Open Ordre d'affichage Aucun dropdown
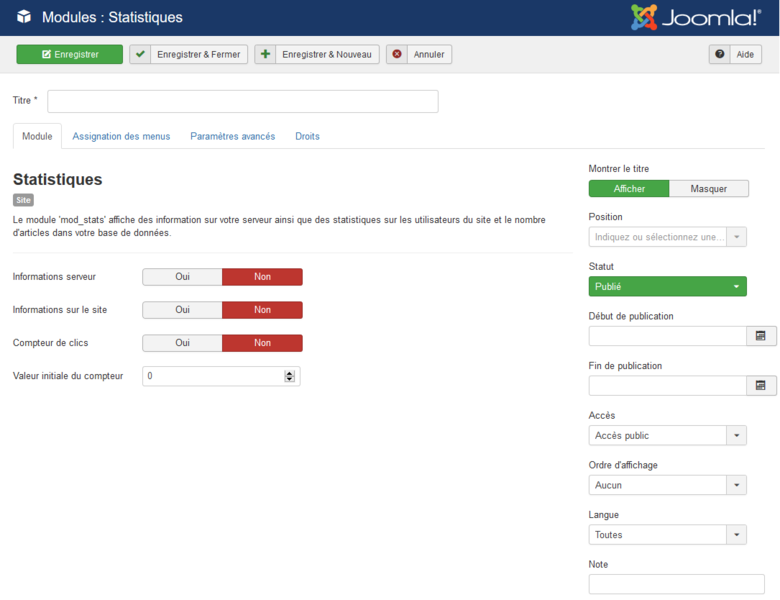This screenshot has height=600, width=780. 668,485
